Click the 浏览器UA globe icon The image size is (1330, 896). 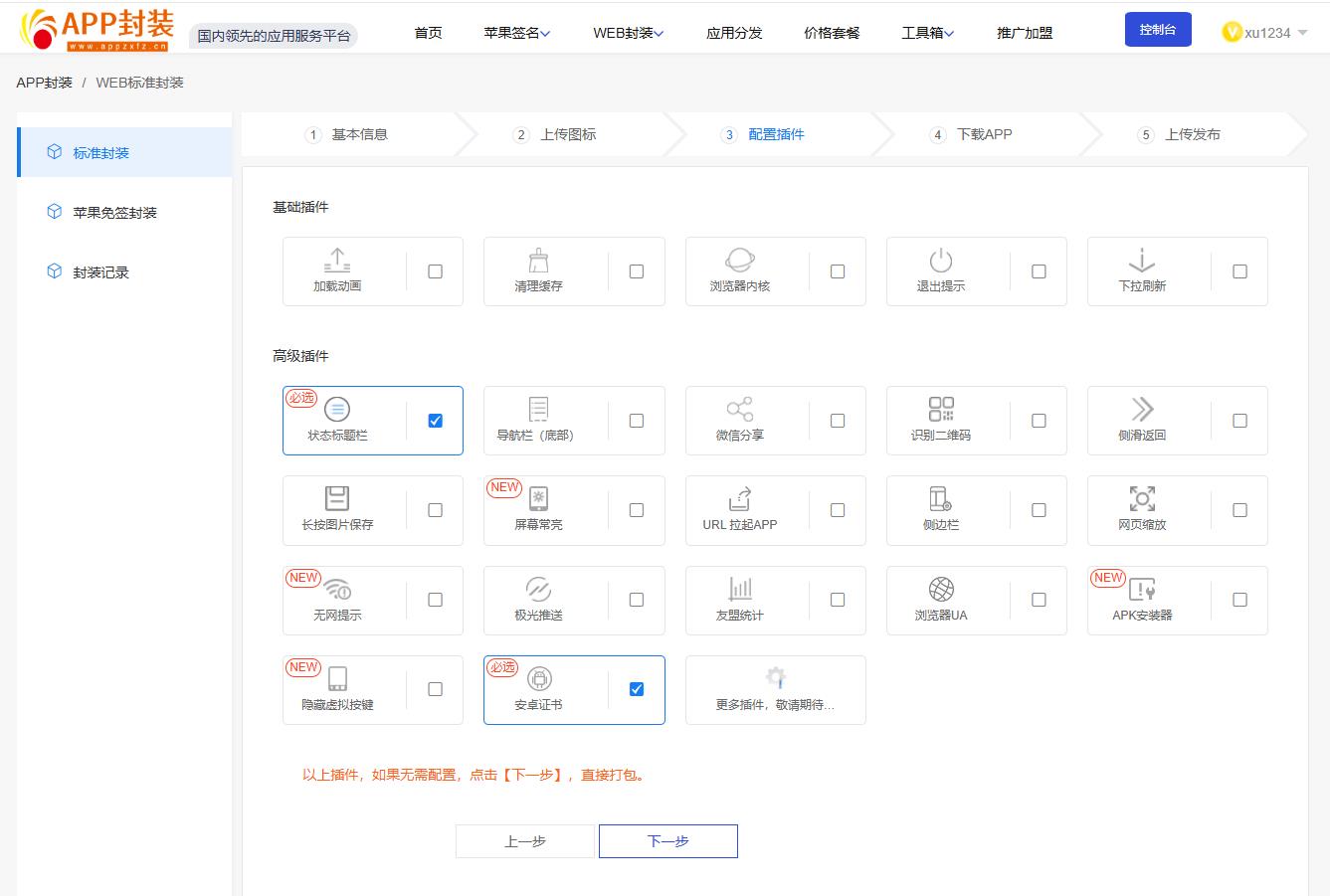click(940, 589)
